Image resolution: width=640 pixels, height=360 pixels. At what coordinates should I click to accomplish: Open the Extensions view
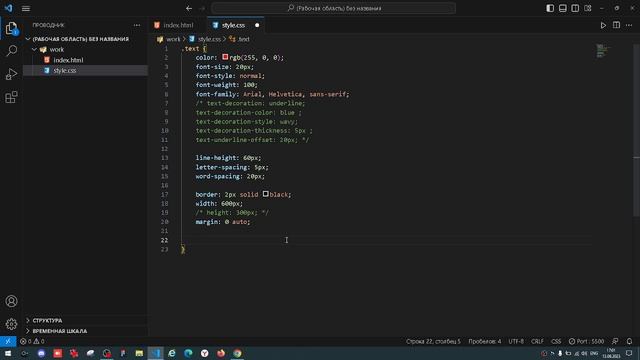[x=11, y=97]
